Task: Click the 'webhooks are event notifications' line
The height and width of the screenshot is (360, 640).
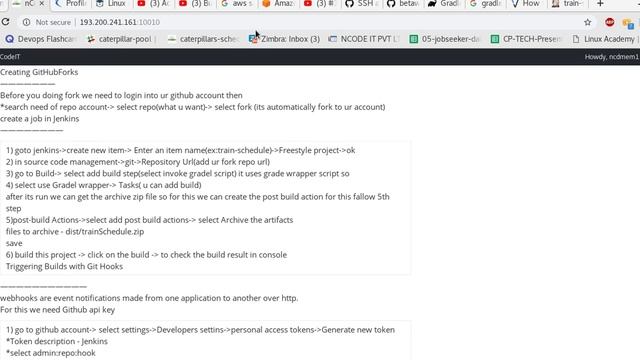Action: (149, 298)
